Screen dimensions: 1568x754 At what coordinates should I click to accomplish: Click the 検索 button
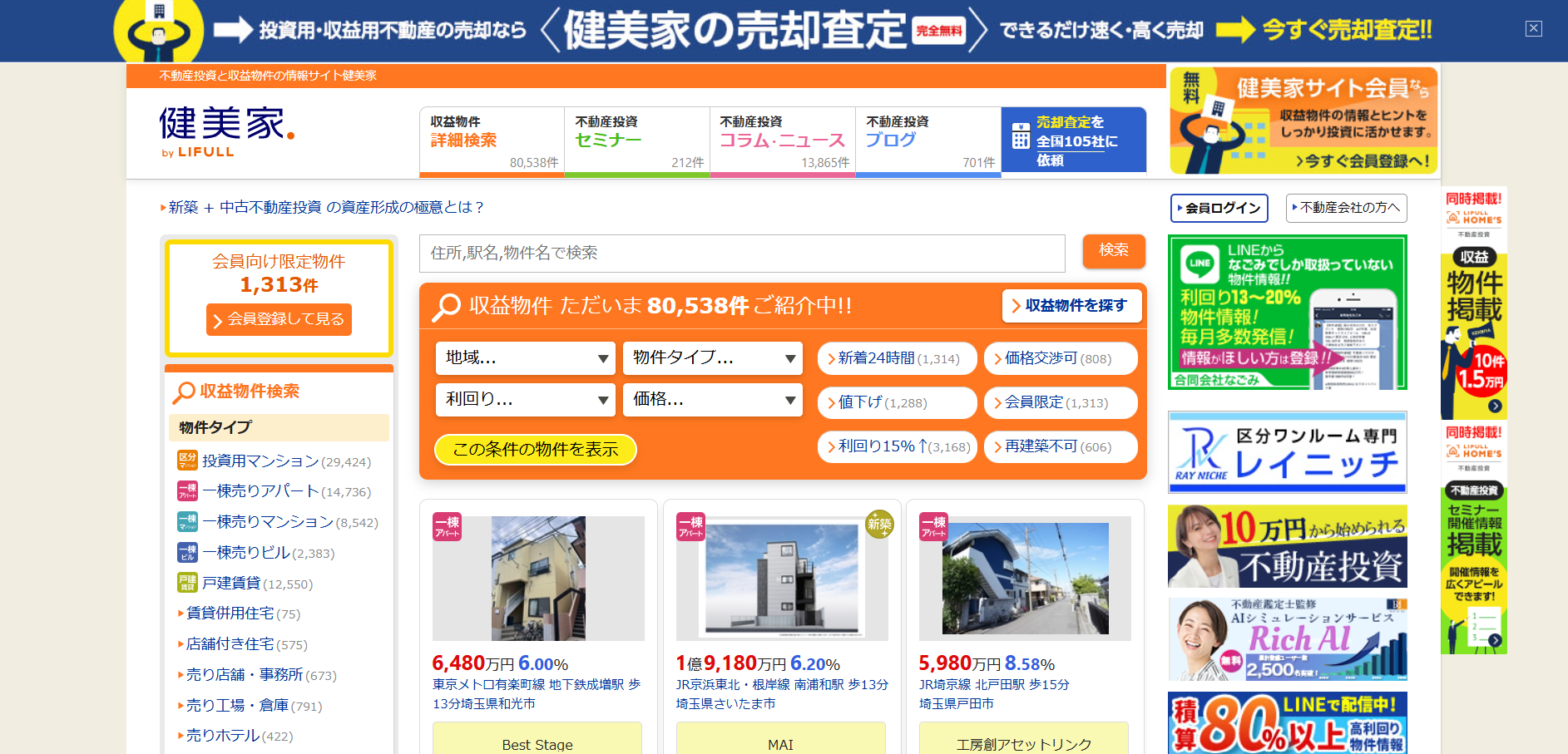[1114, 251]
